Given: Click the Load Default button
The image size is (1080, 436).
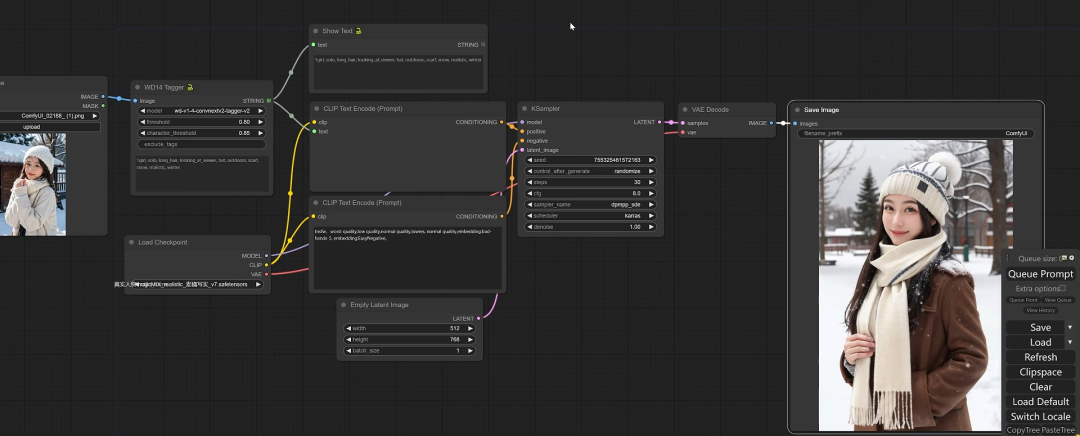Looking at the screenshot, I should pyautogui.click(x=1040, y=402).
